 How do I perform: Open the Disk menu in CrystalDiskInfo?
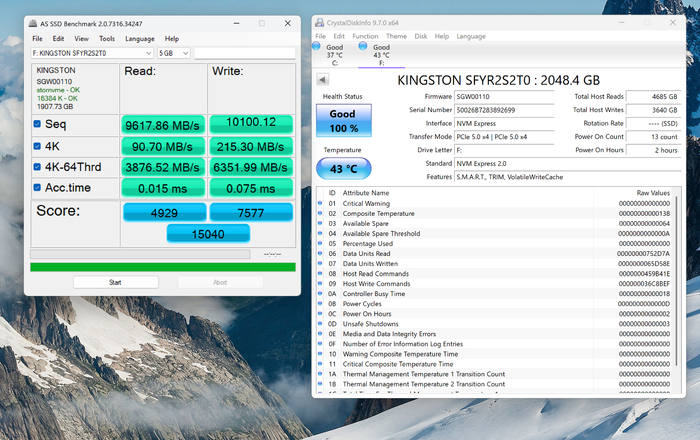tap(421, 36)
